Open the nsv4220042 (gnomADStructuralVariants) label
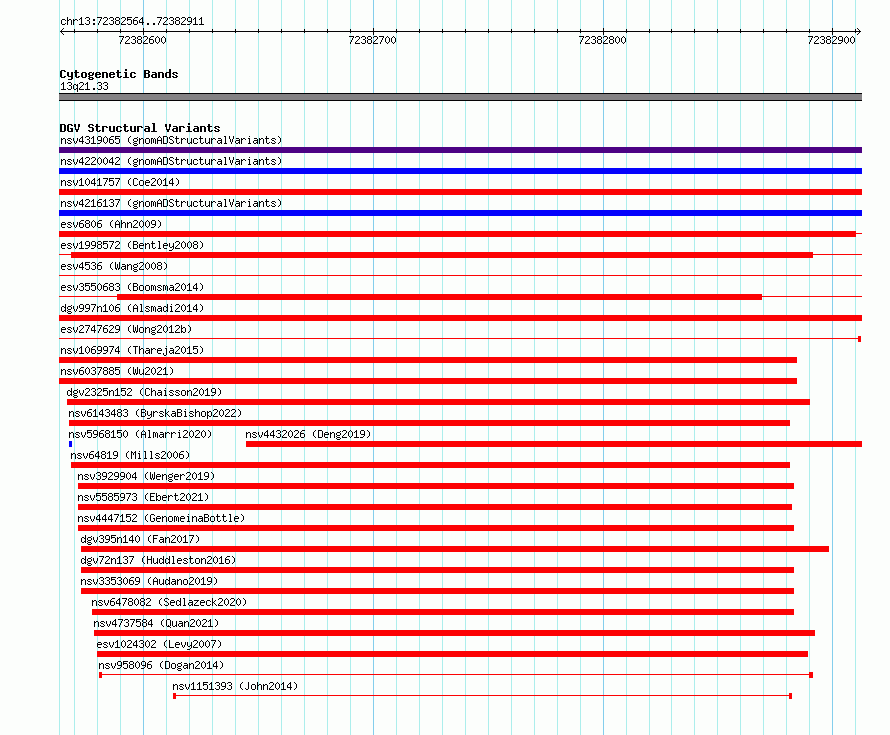Viewport: 890px width, 735px height. [171, 161]
